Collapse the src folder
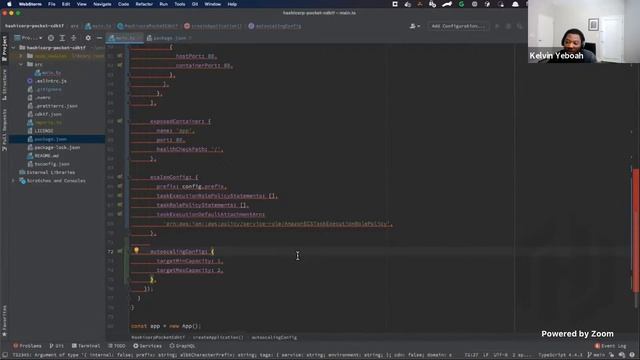The height and width of the screenshot is (360, 640). [x=21, y=64]
